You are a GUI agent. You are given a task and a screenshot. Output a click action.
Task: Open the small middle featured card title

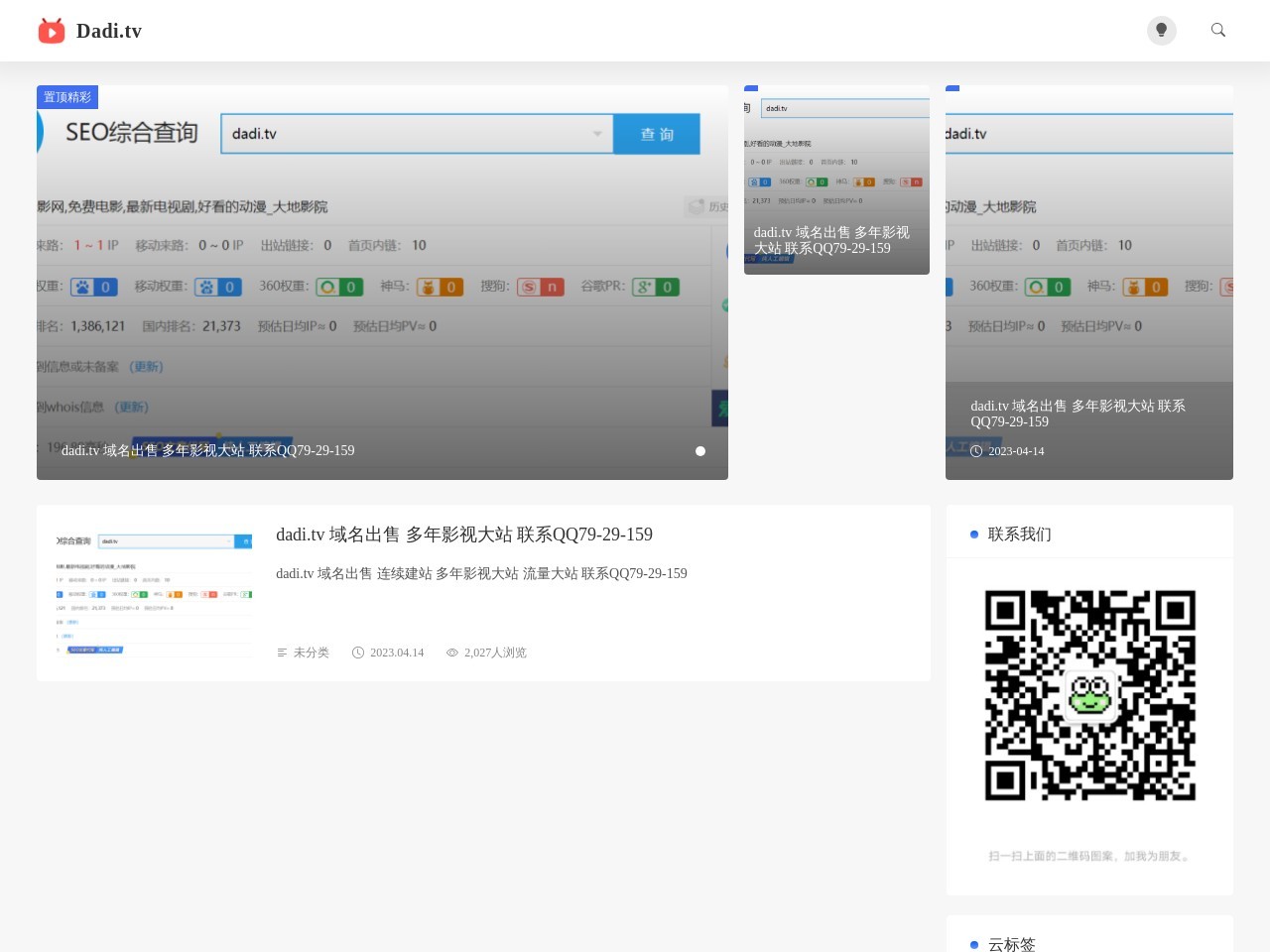pos(831,240)
